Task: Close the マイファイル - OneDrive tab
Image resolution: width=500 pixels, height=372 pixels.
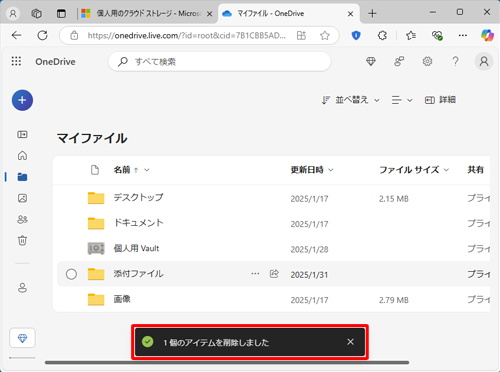Action: tap(350, 14)
